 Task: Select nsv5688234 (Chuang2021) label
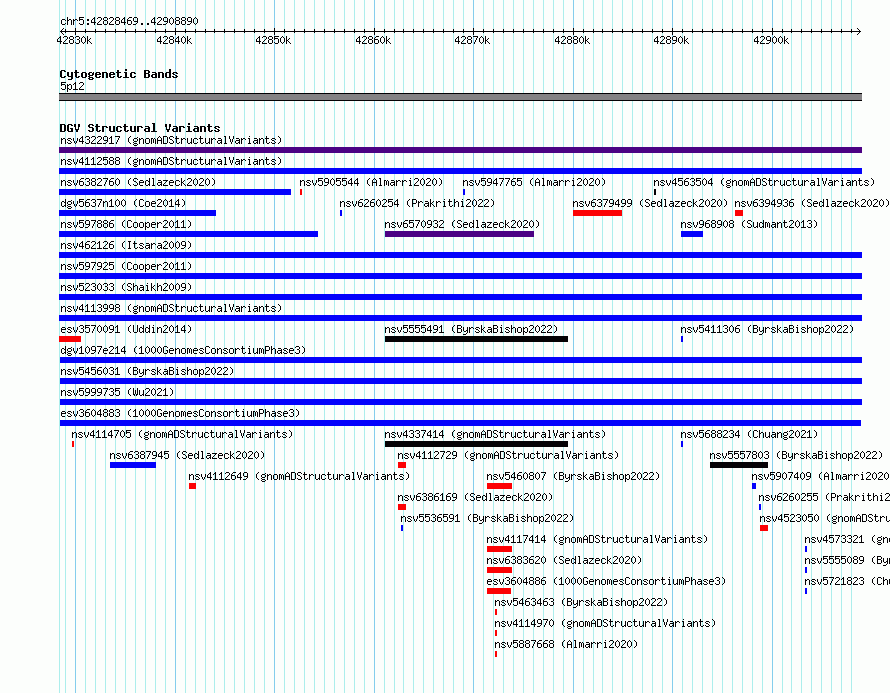(749, 434)
